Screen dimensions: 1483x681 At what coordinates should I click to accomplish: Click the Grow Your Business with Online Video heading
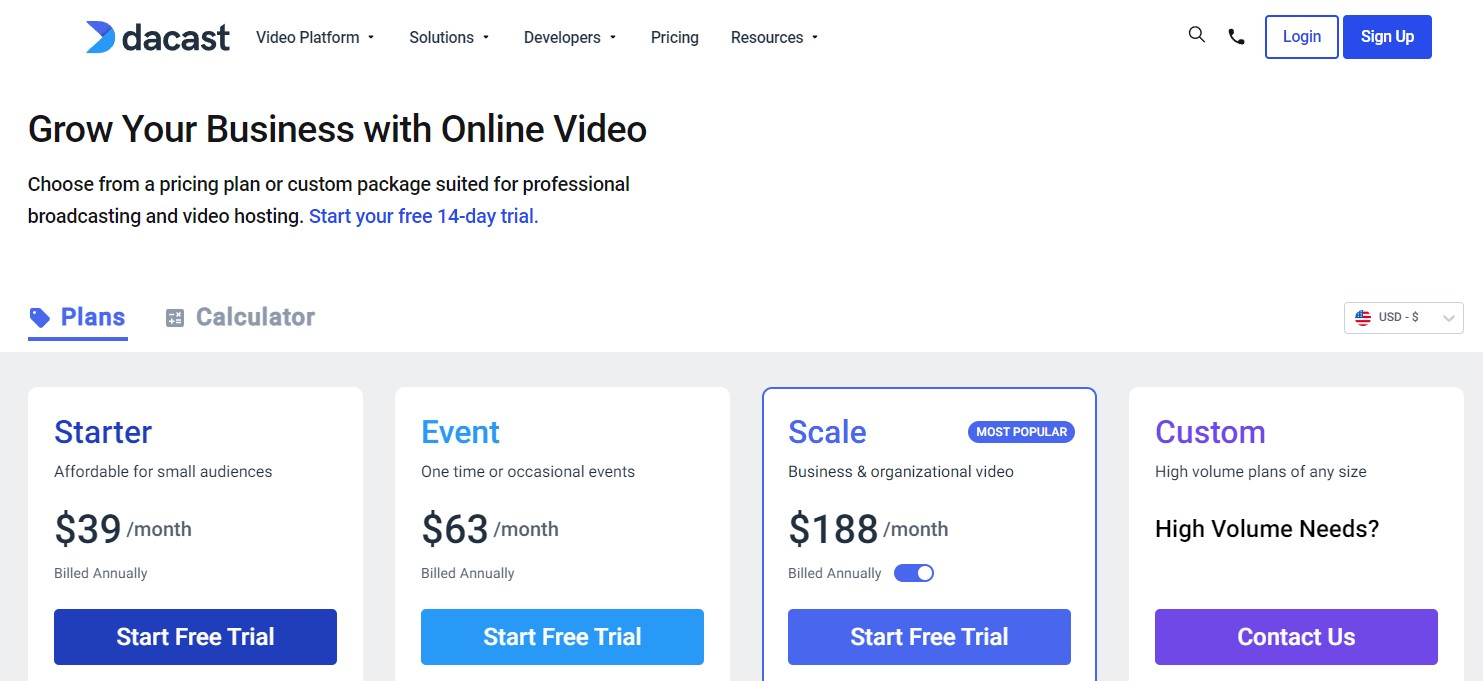(337, 129)
